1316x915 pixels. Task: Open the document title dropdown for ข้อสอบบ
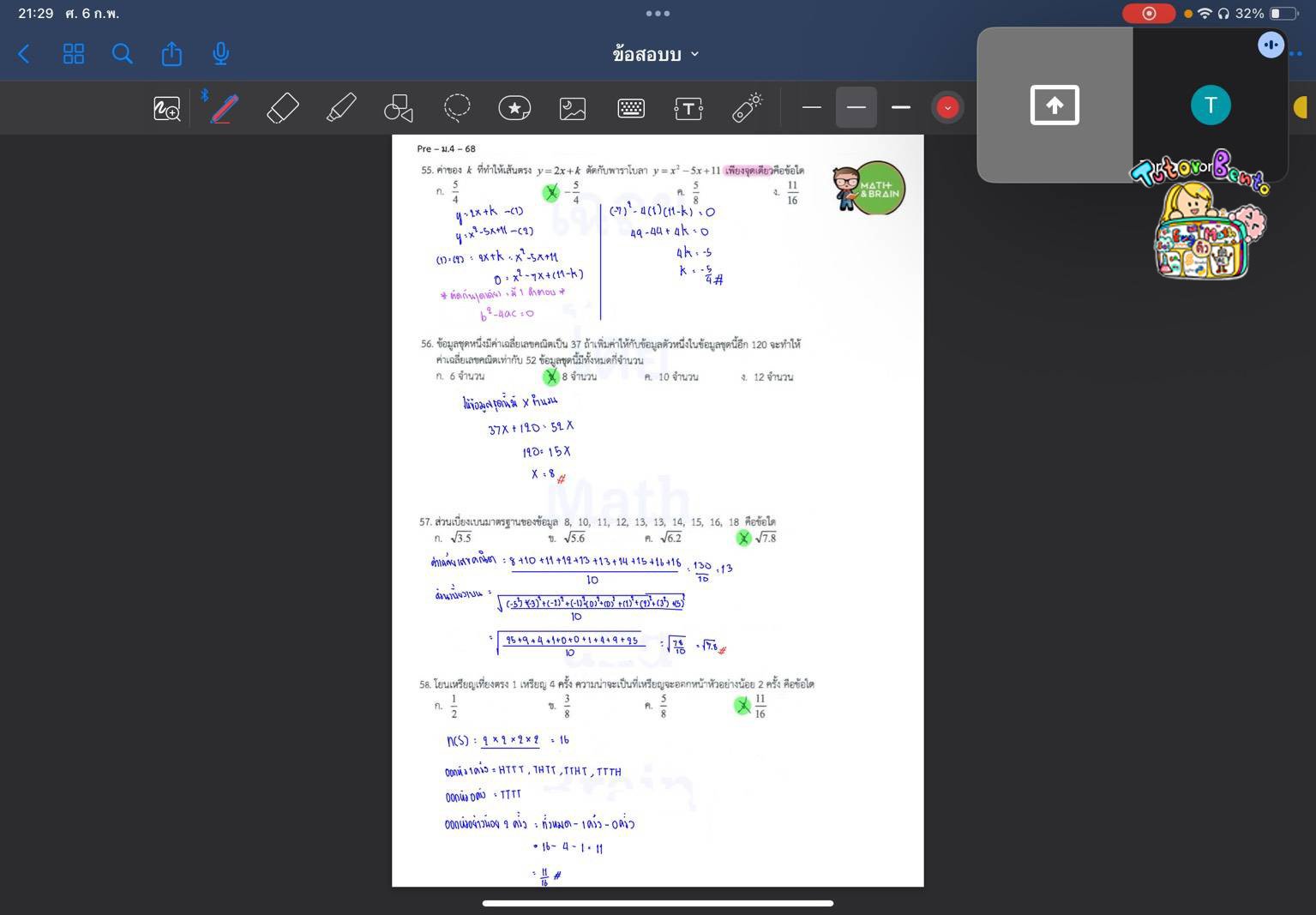point(695,54)
